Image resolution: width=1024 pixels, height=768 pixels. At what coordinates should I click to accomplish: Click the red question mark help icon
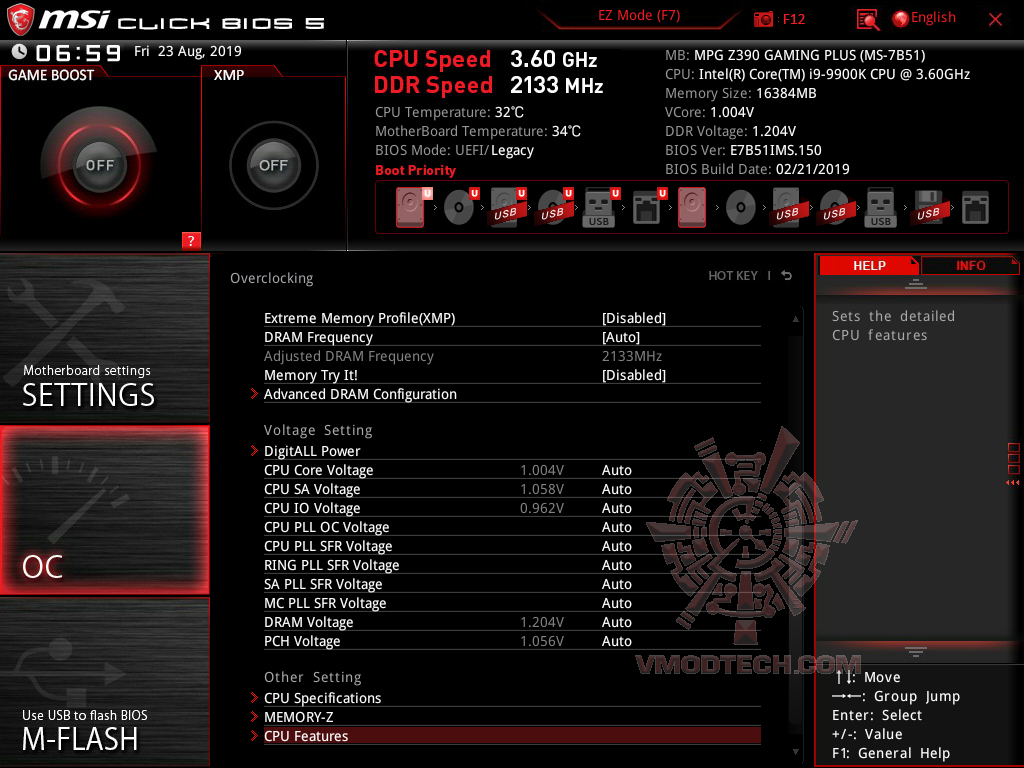click(x=191, y=240)
